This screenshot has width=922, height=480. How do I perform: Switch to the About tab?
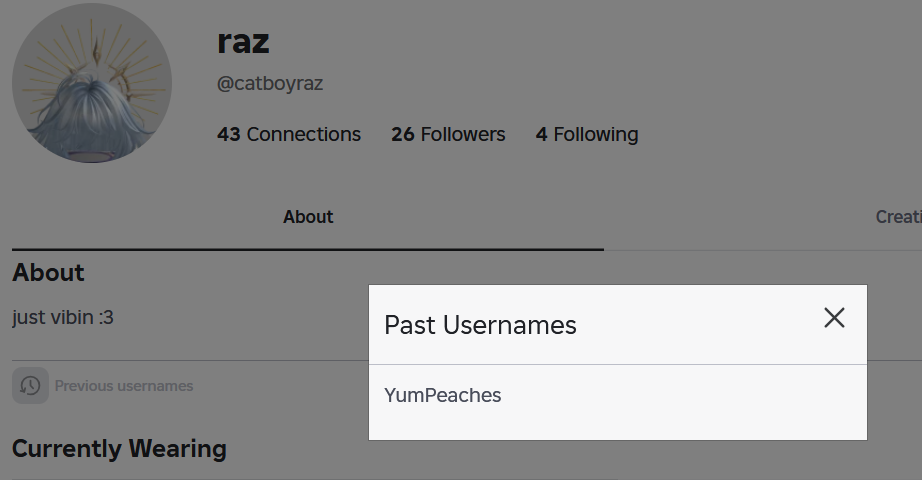click(x=308, y=217)
